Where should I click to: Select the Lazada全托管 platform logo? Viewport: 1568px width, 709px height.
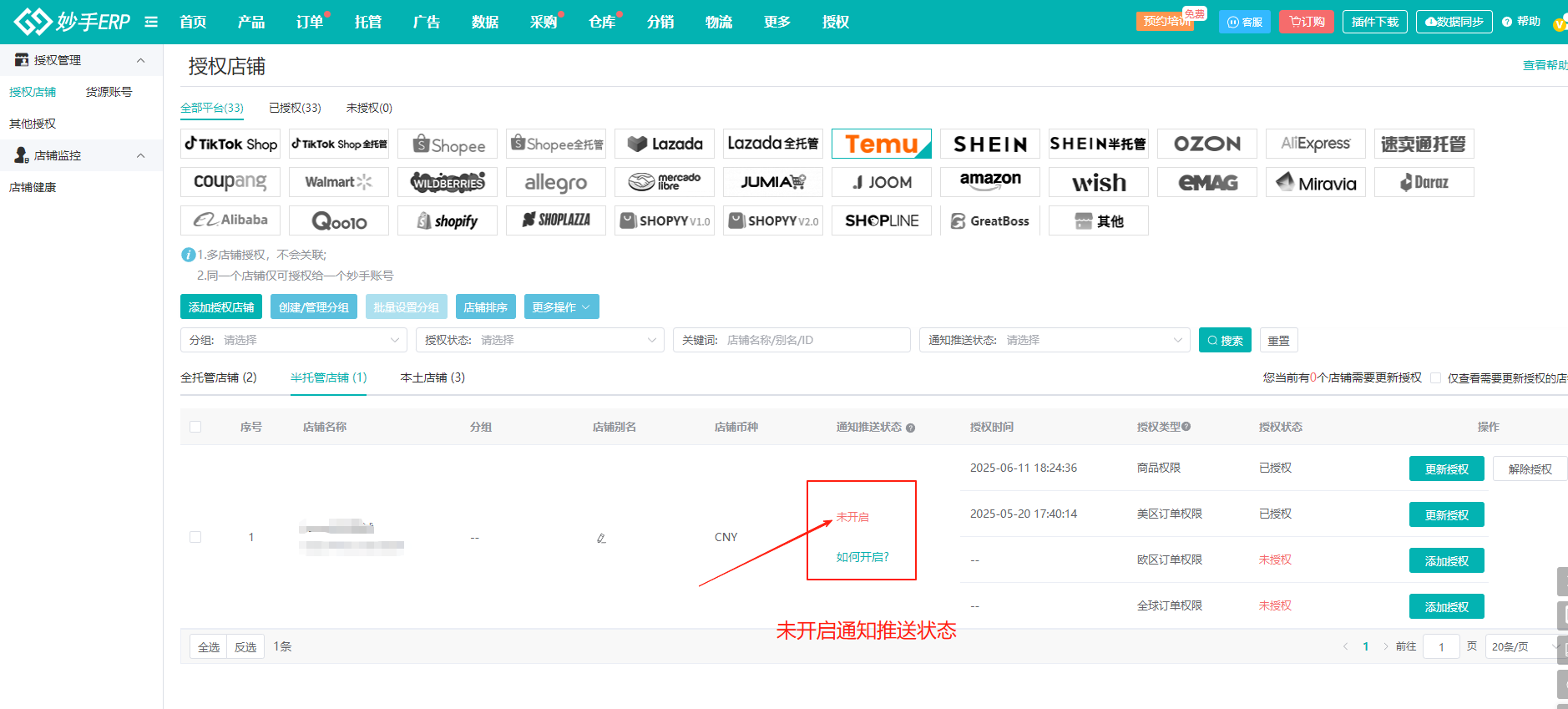[773, 144]
